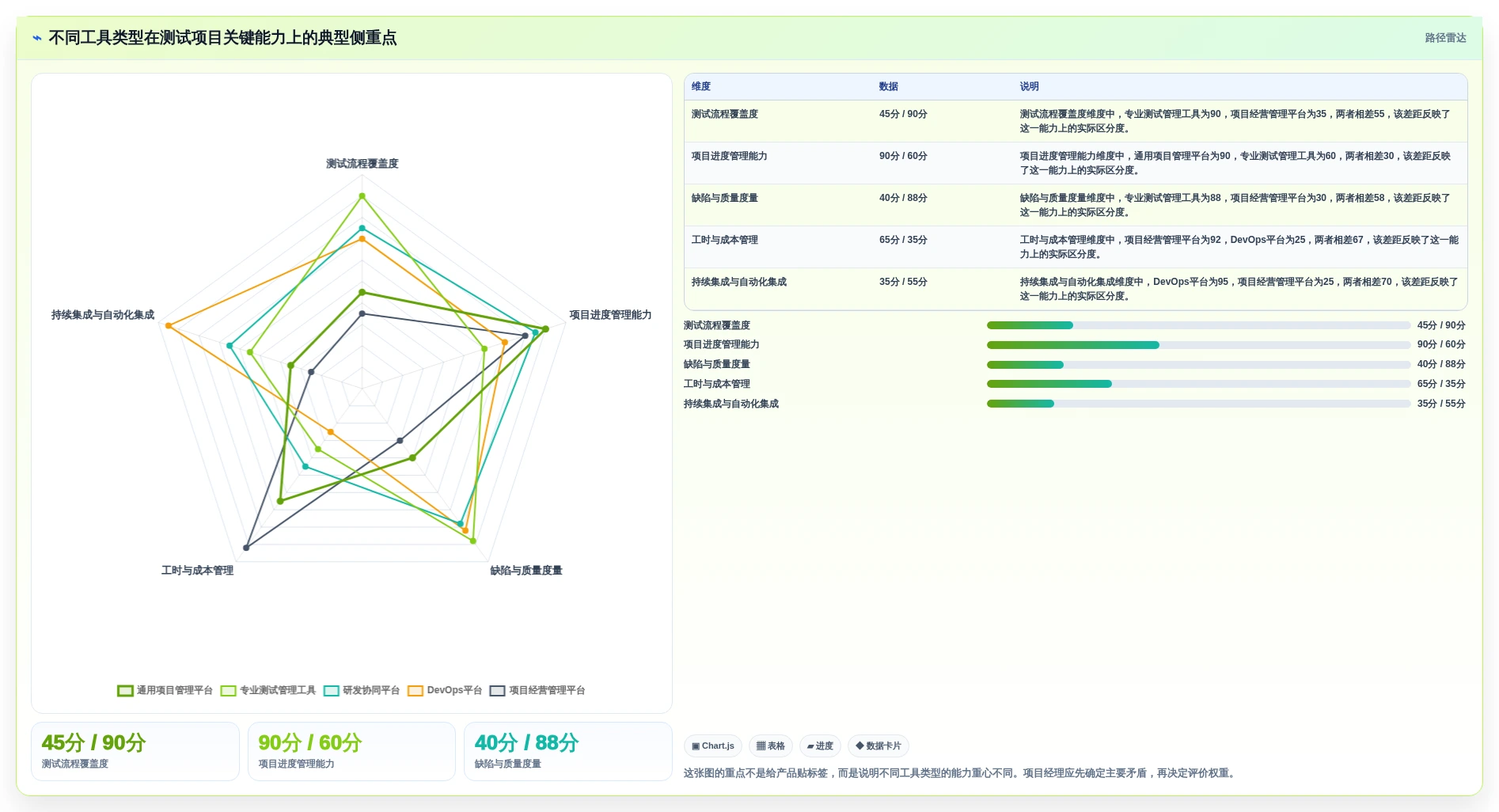The height and width of the screenshot is (812, 1499).
Task: Toggle 专业测试管理工具 legend item
Action: (x=268, y=690)
